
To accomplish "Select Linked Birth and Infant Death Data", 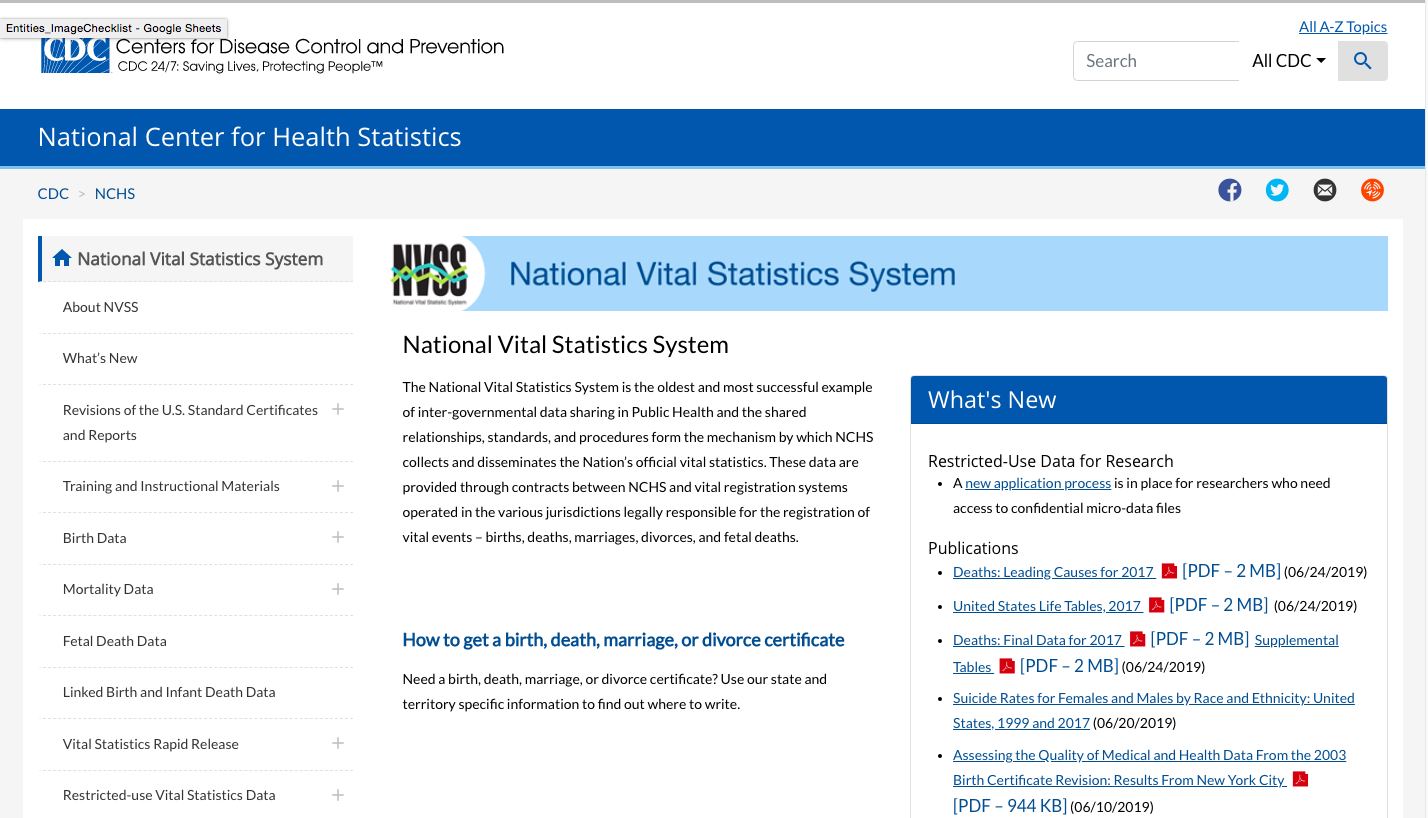I will click(x=169, y=692).
